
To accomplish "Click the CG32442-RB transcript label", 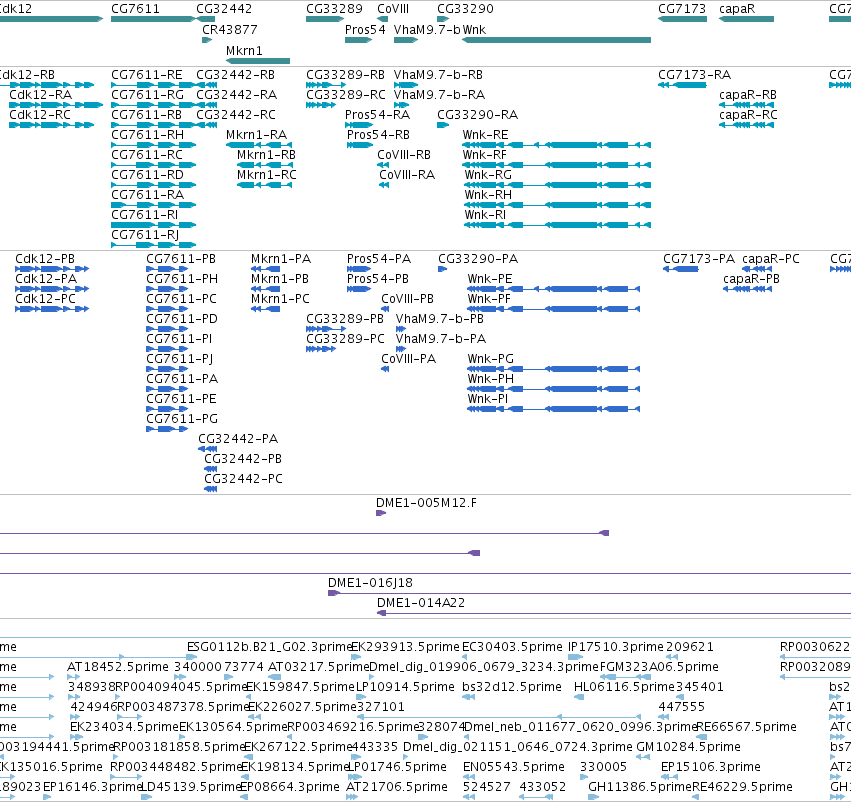I will coord(235,75).
